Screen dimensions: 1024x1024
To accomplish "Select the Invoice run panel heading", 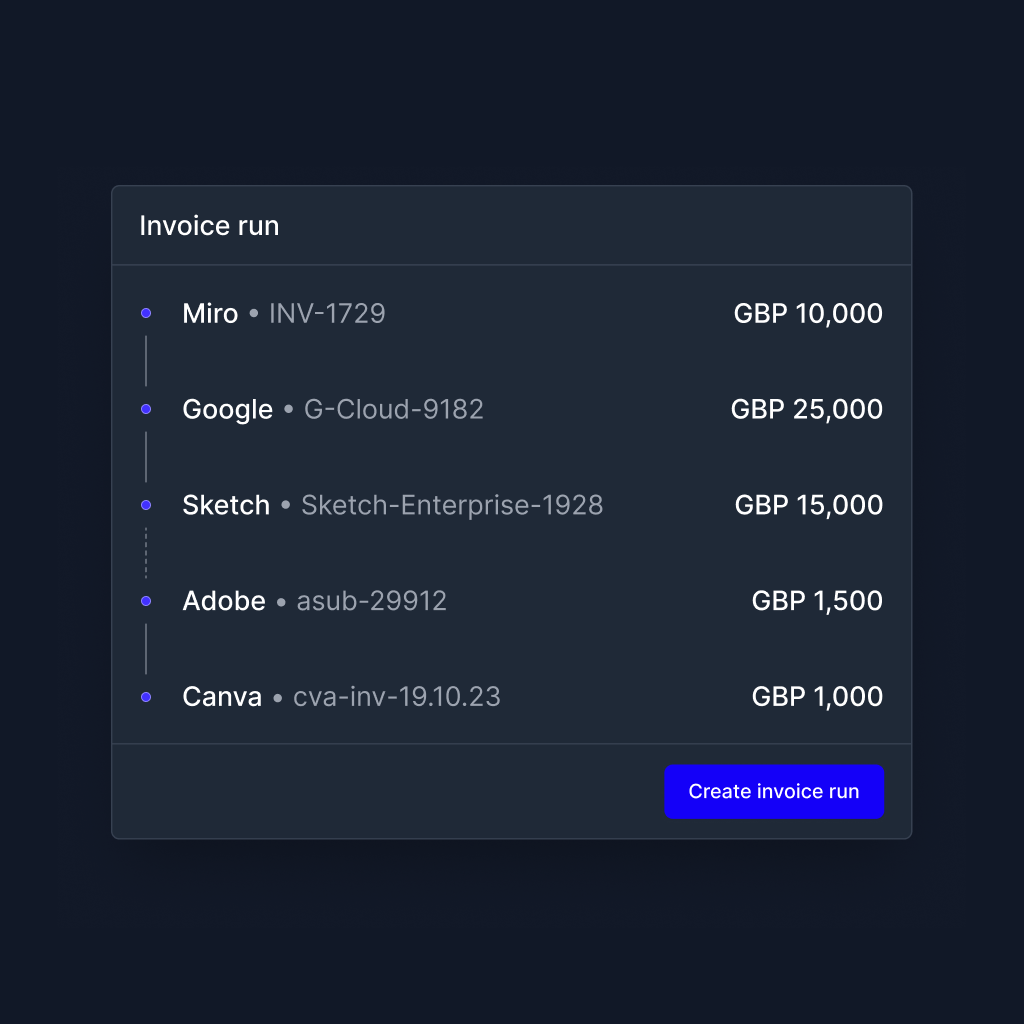I will pos(209,226).
